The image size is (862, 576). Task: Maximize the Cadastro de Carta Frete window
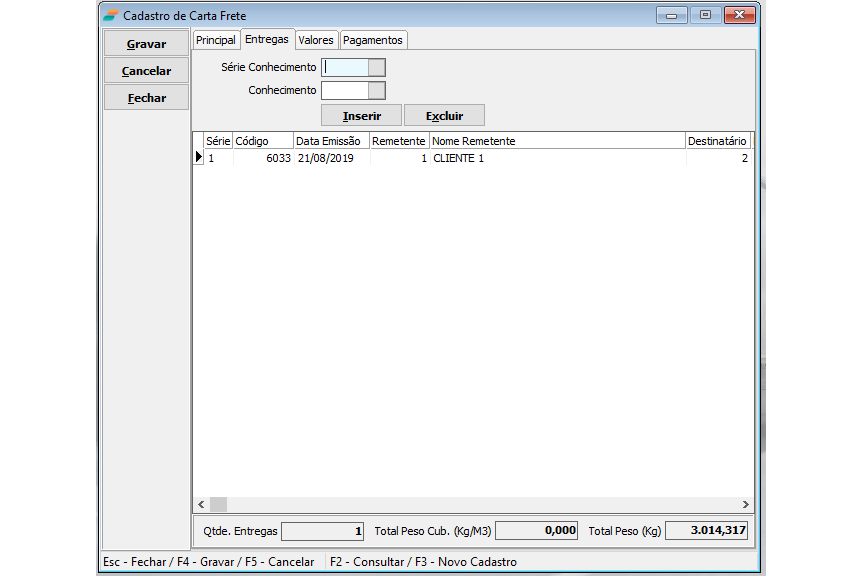(x=705, y=15)
